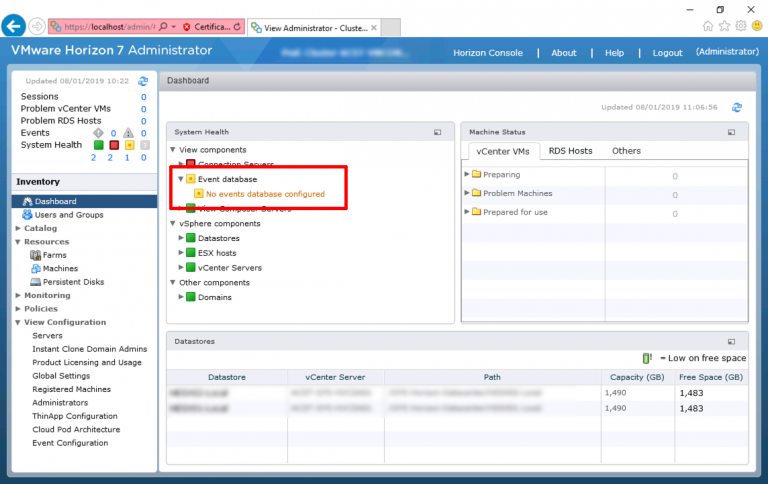Screen dimensions: 768x484
Task: Click the green System Health status square
Action: 98,145
